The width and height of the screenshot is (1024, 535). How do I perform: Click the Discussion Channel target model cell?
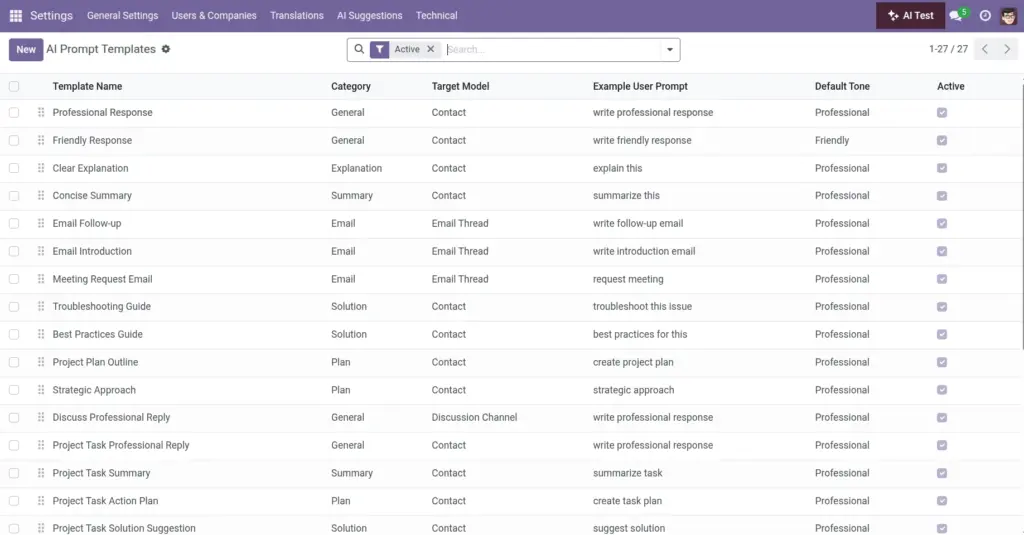[474, 417]
